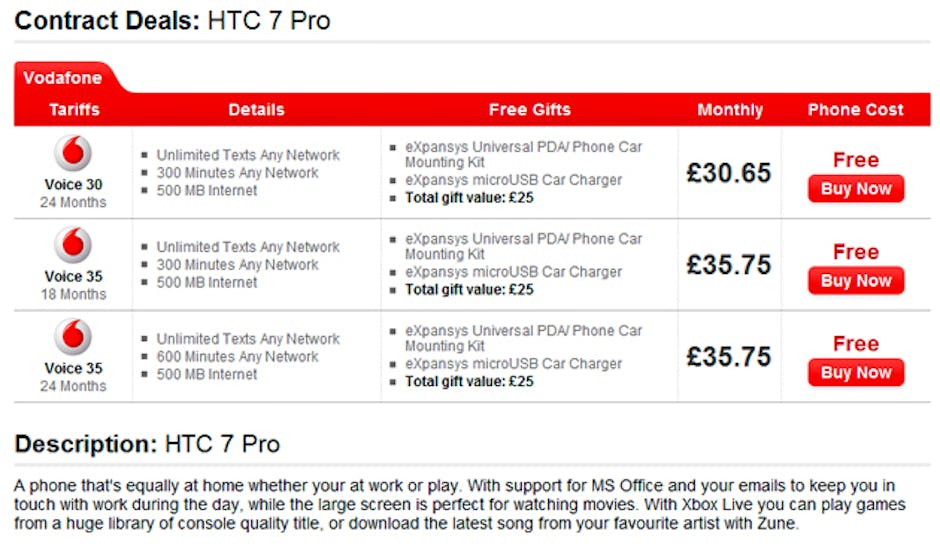
Task: Click Vodafone logo for Voice 35 24 Months
Action: pyautogui.click(x=73, y=337)
